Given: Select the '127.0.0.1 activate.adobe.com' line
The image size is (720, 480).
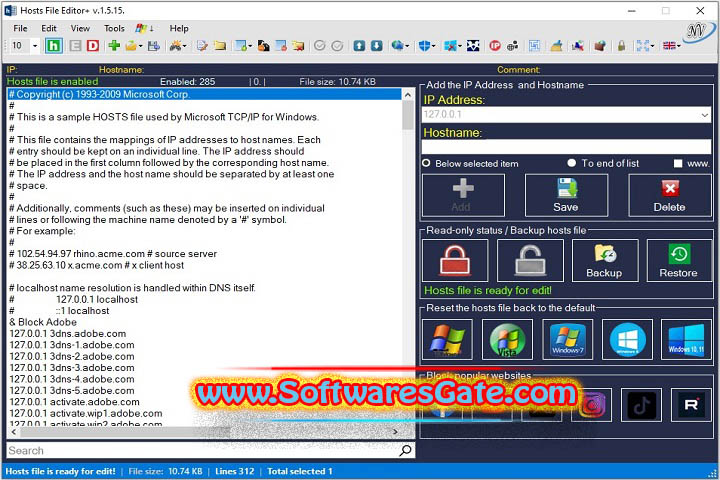Looking at the screenshot, I should (204, 402).
